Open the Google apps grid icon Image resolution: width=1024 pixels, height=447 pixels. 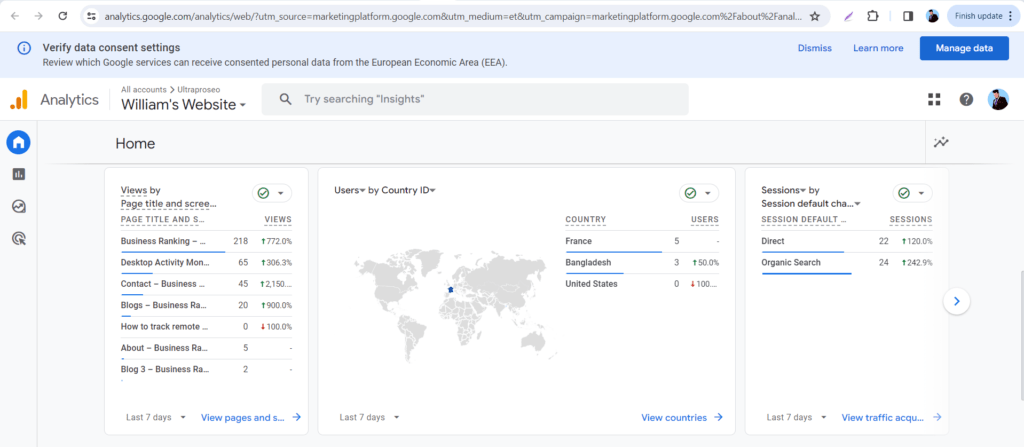935,99
